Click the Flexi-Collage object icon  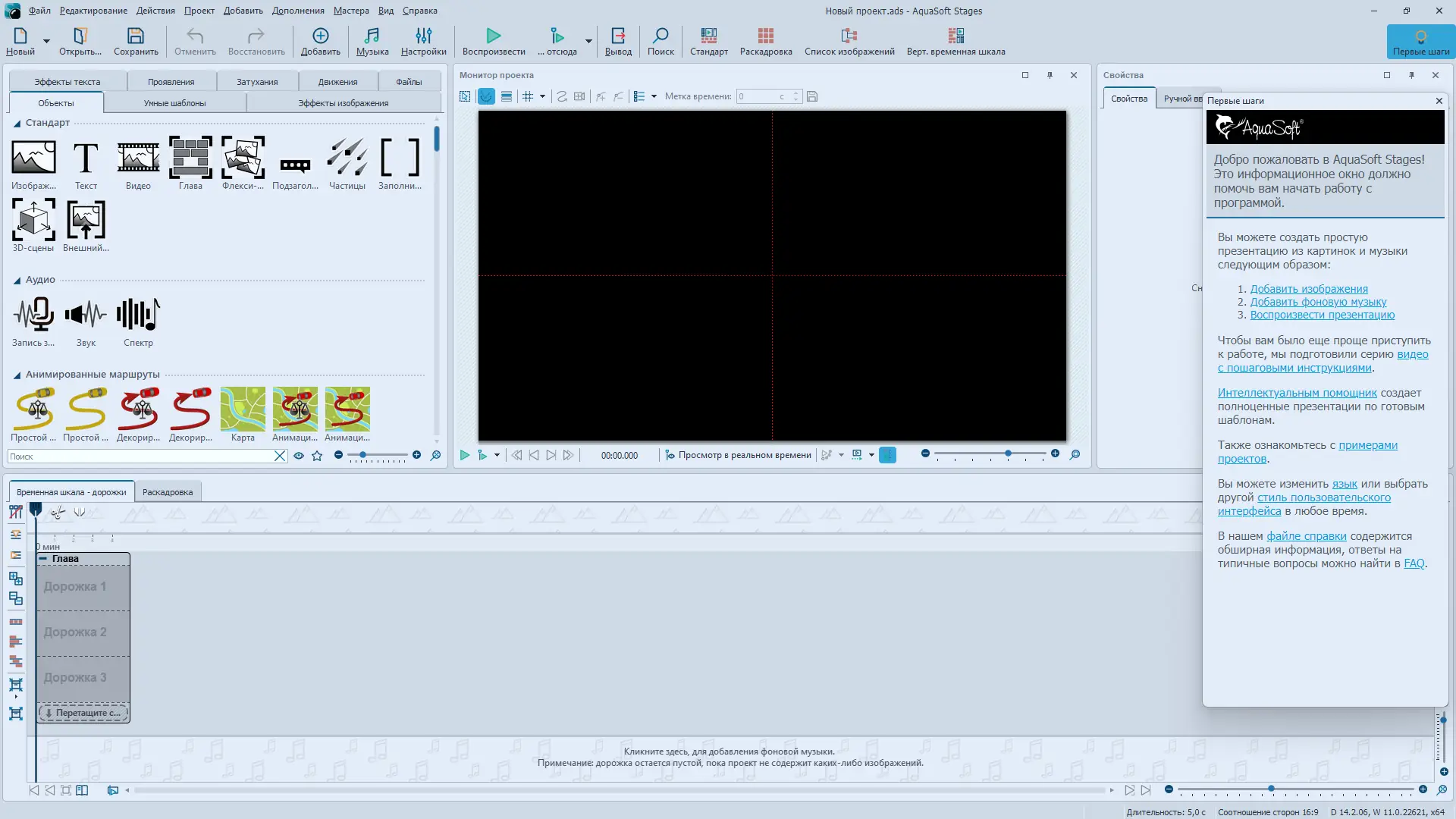(x=243, y=158)
